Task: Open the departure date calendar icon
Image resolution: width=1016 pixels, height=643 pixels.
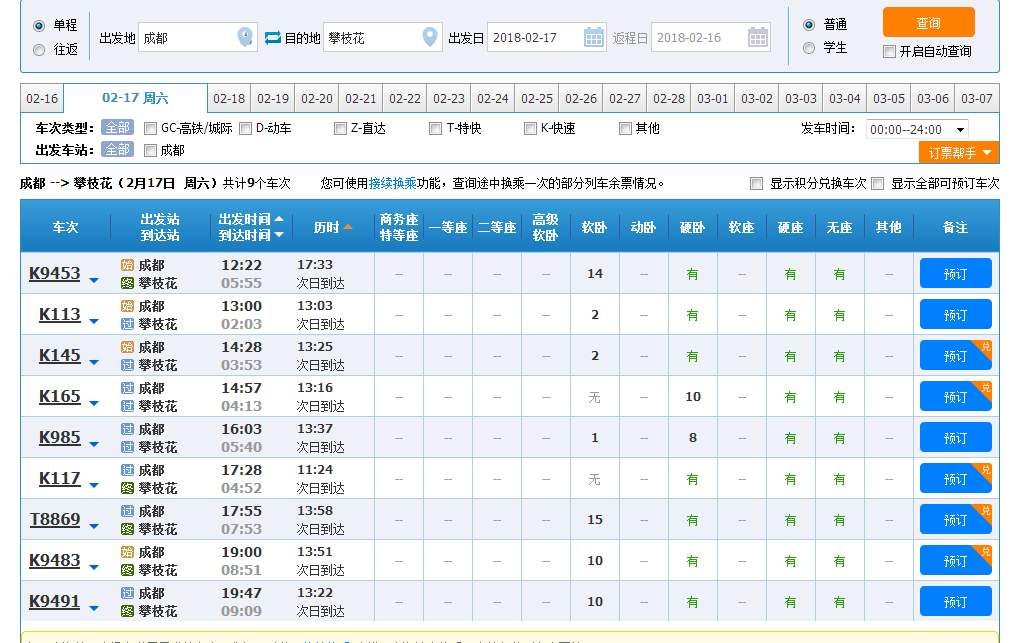Action: coord(594,38)
